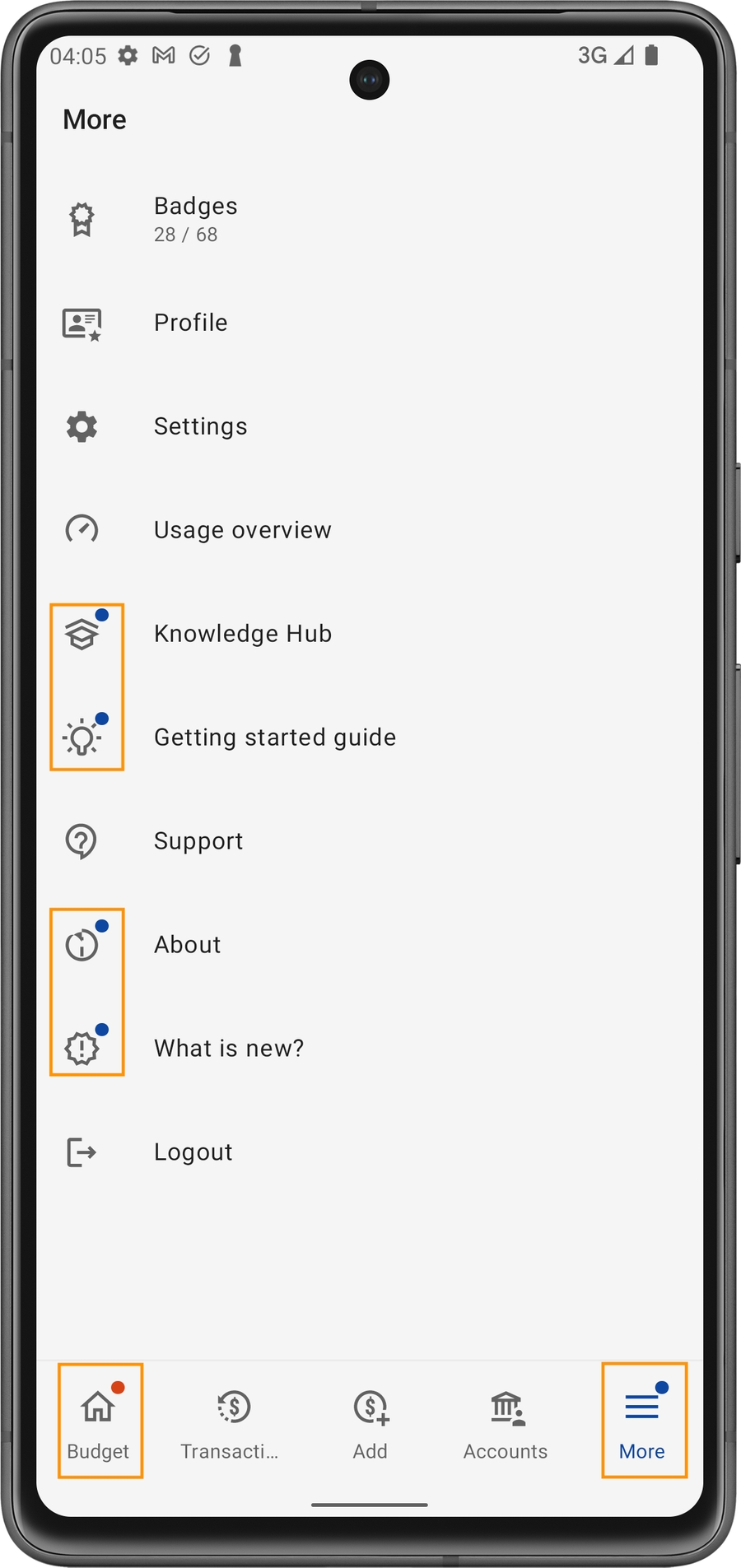Tap the Gmail status bar icon

(x=164, y=55)
